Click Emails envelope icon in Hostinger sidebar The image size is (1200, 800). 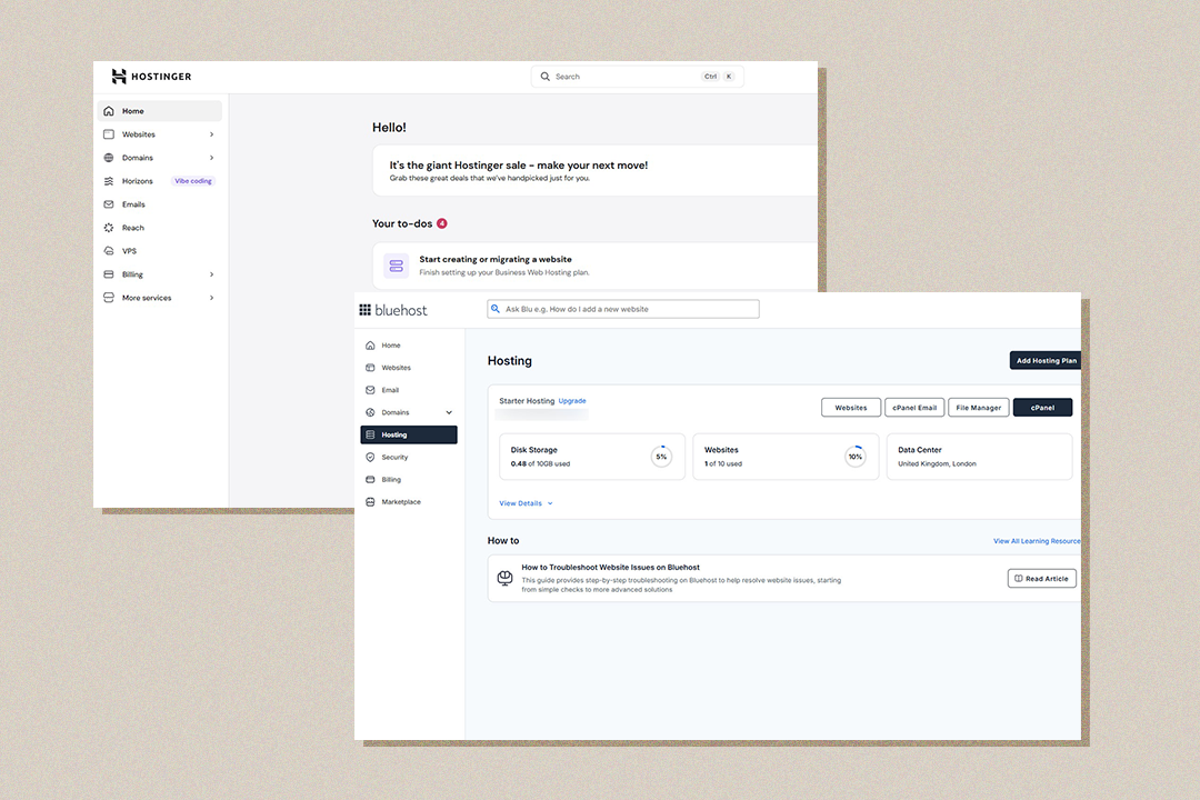click(109, 204)
